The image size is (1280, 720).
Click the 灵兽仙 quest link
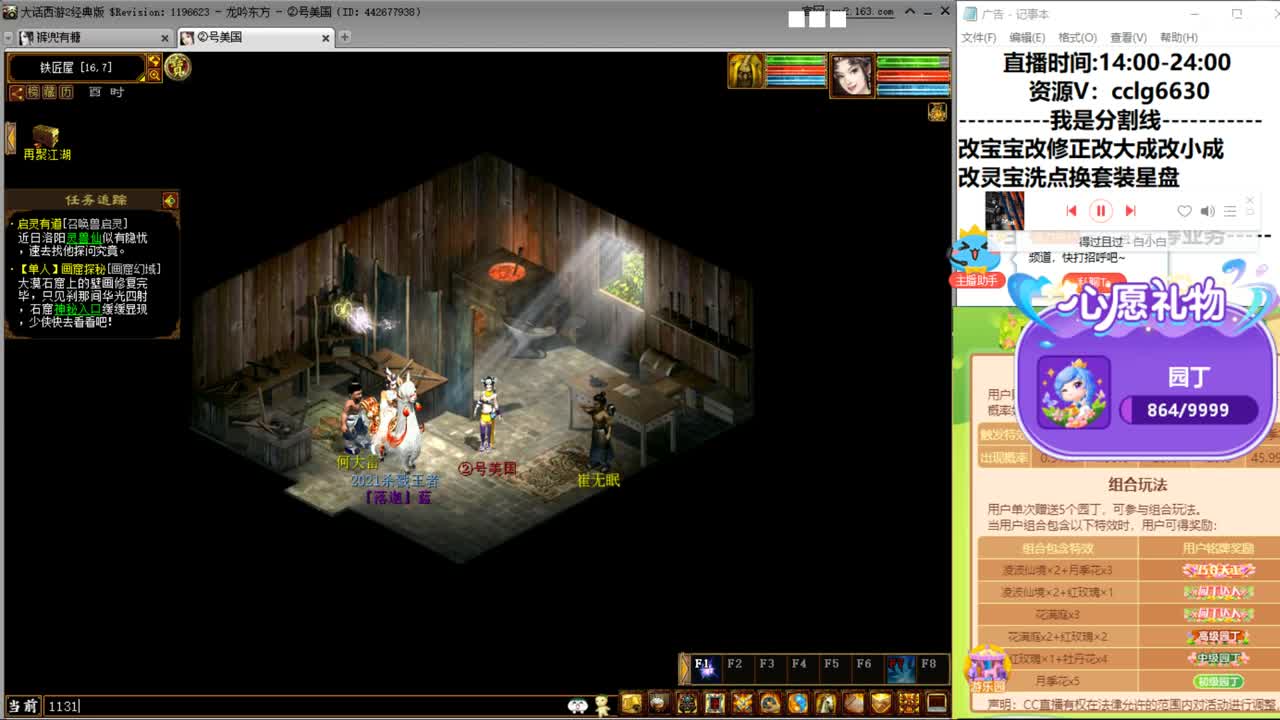(83, 238)
